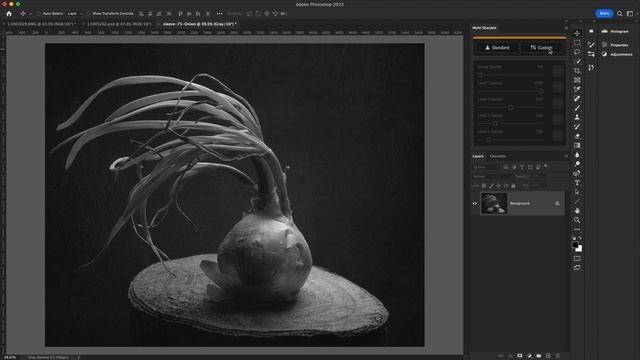640x360 pixels.
Task: Select the Blur tool
Action: pyautogui.click(x=577, y=155)
